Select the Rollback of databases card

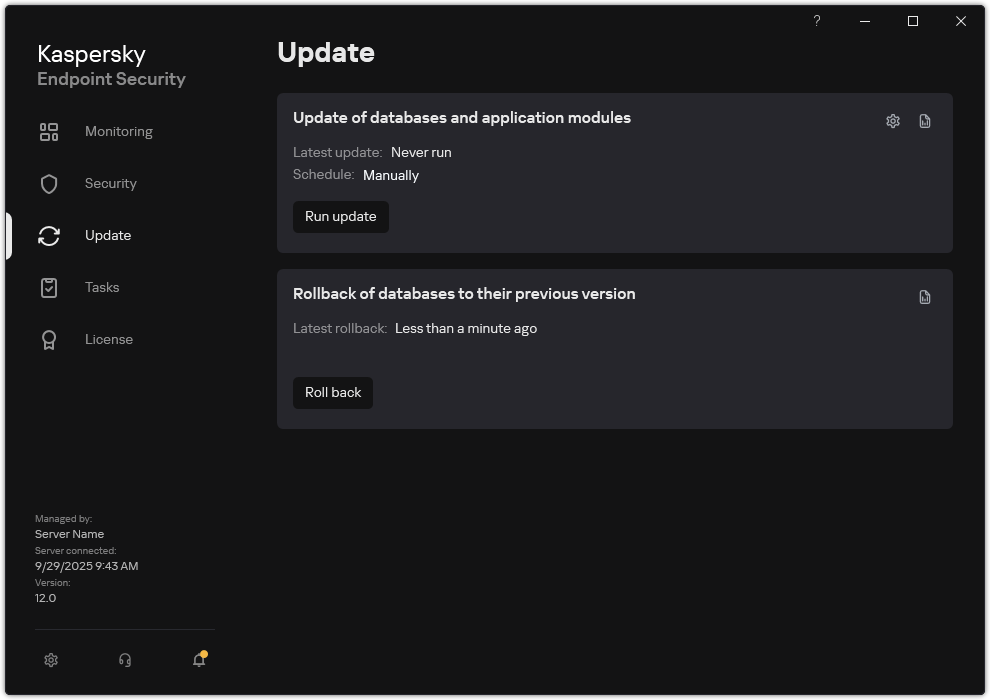point(464,293)
